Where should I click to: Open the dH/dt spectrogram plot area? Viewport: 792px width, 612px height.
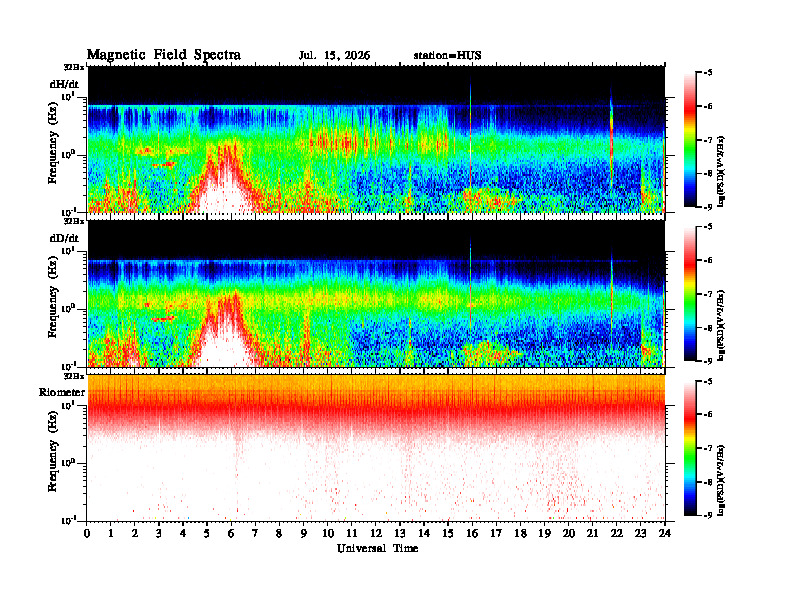[376, 139]
